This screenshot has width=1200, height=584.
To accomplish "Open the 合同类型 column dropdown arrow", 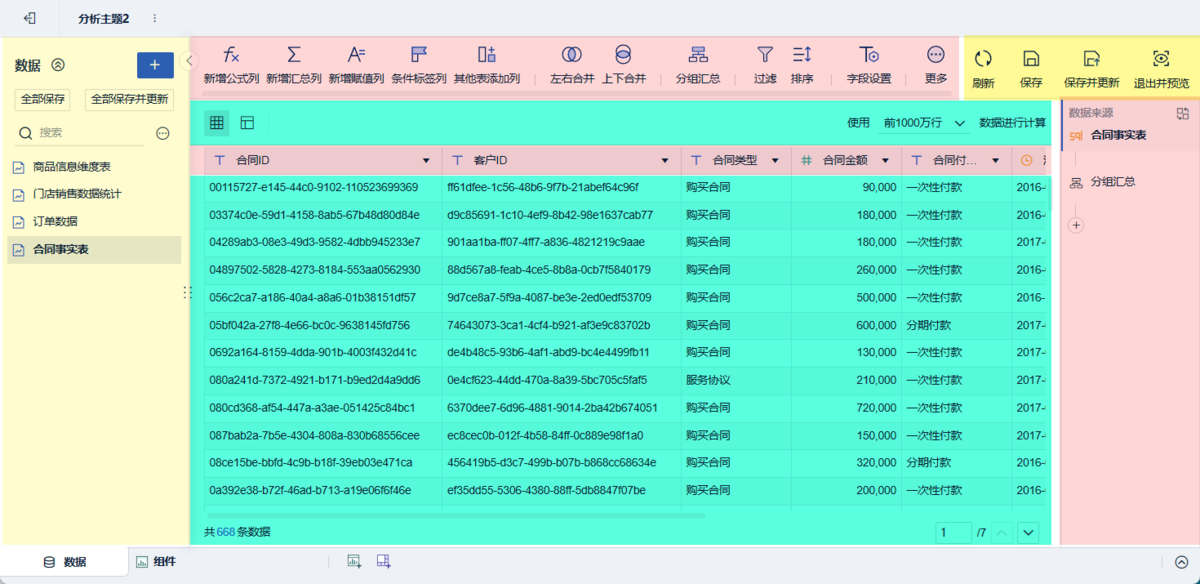I will point(775,160).
